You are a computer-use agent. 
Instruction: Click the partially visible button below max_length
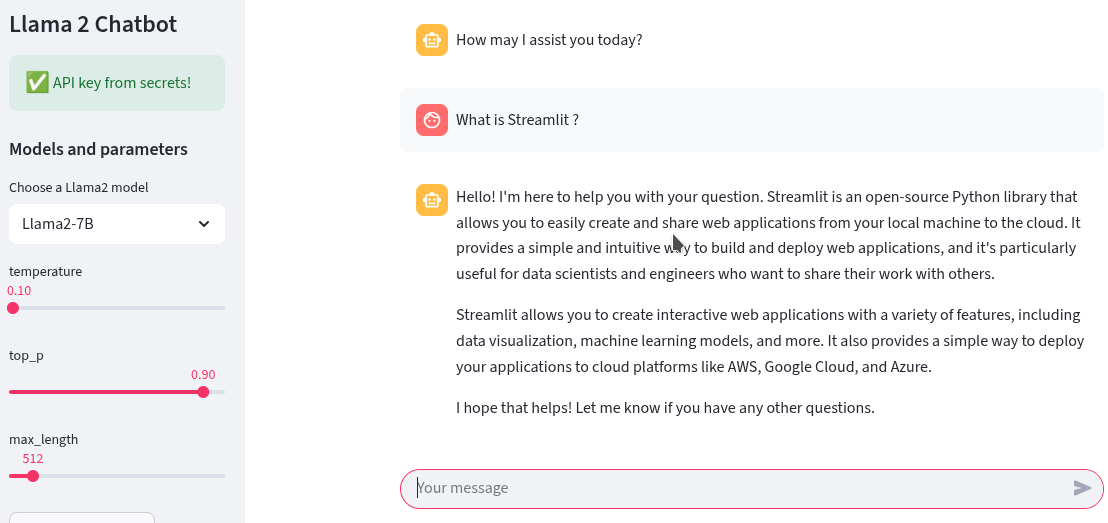[82, 517]
